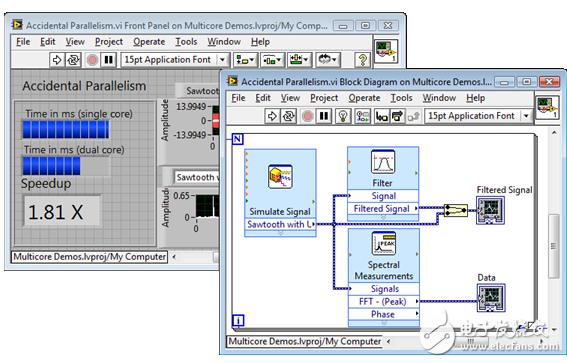Screen dimensions: 567x363
Task: Open the Front Panel Align Objects dropdown
Action: (245, 60)
